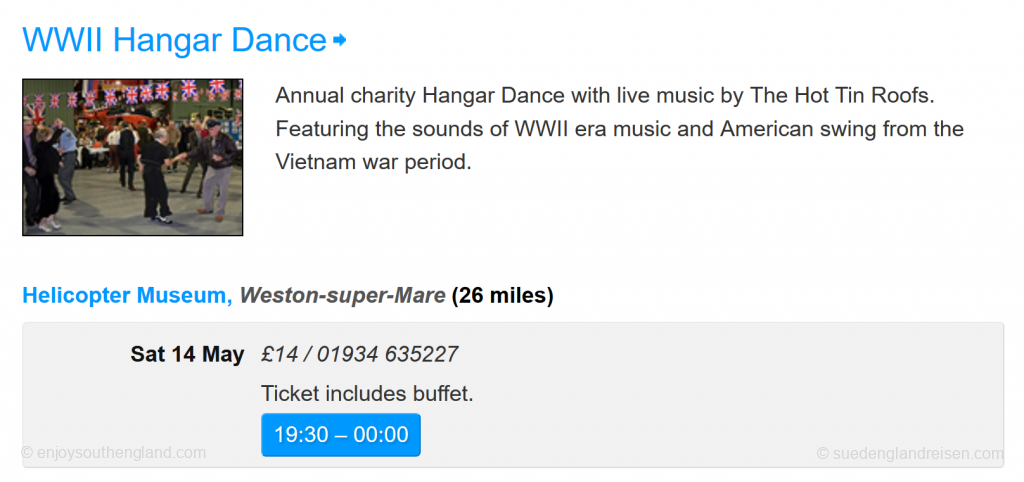Screen dimensions: 1024x482
Task: Click the suedenglandreisen.com watermark
Action: click(910, 453)
